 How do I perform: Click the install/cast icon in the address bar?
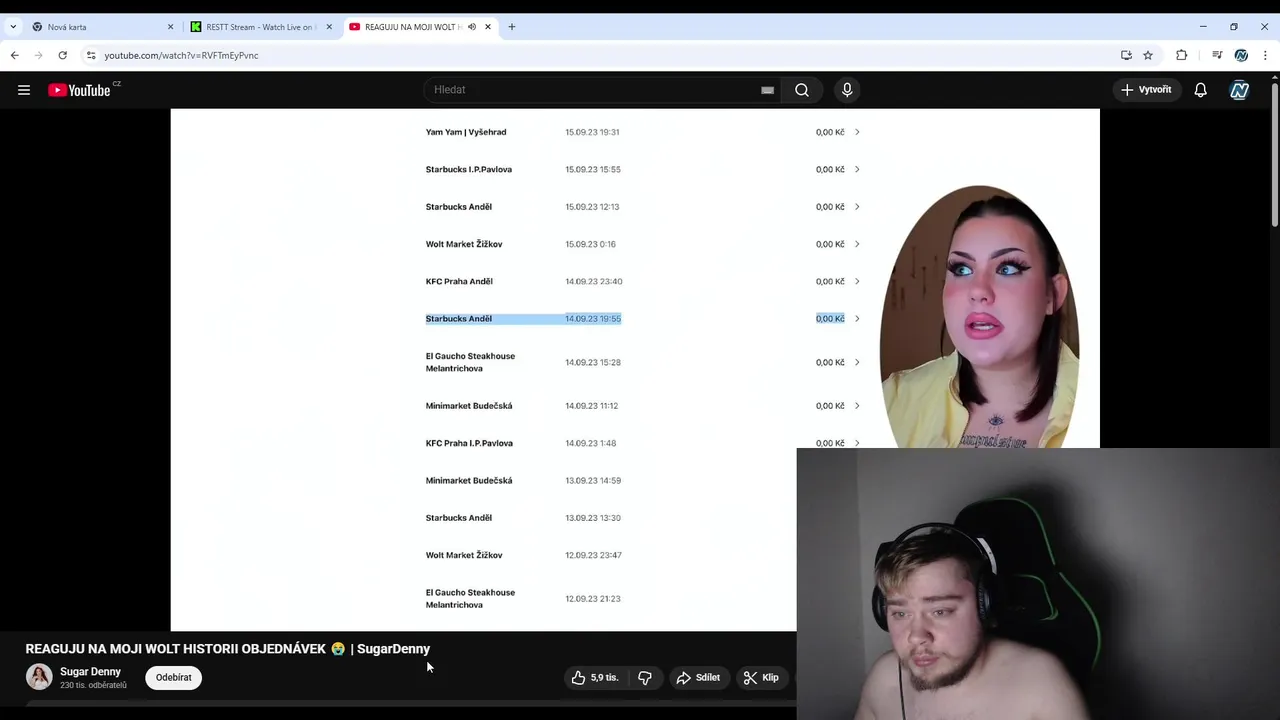click(1126, 55)
